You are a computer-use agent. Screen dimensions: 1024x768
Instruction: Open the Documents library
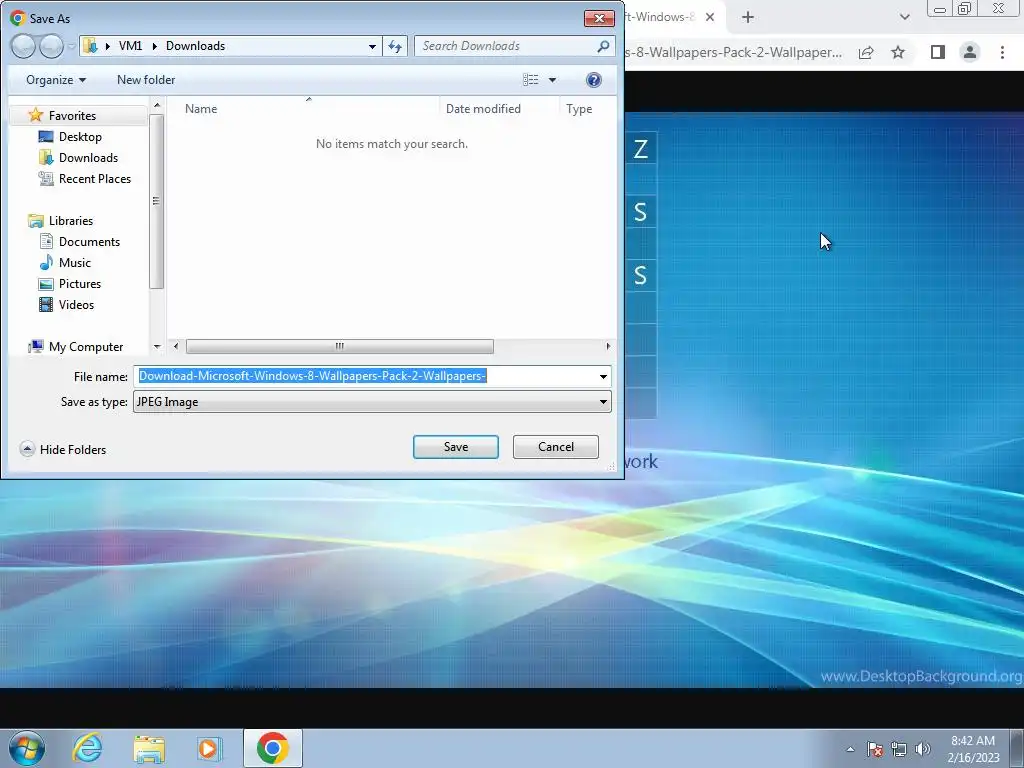89,242
